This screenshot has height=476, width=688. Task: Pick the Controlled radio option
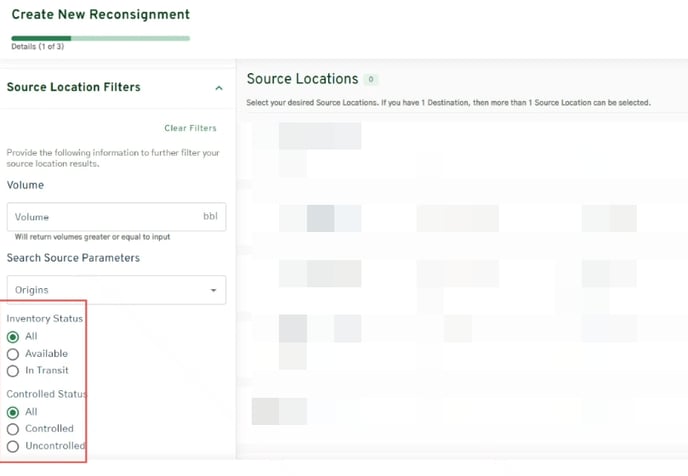click(13, 429)
